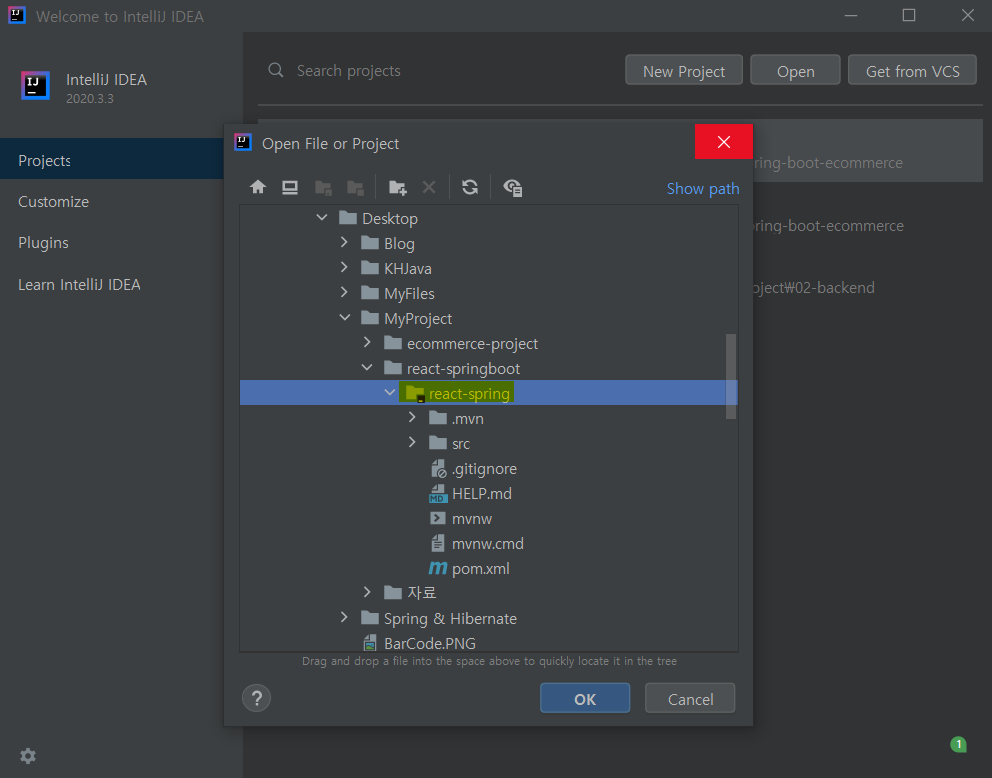Close the Open File or Project dialog
This screenshot has width=992, height=778.
point(724,142)
